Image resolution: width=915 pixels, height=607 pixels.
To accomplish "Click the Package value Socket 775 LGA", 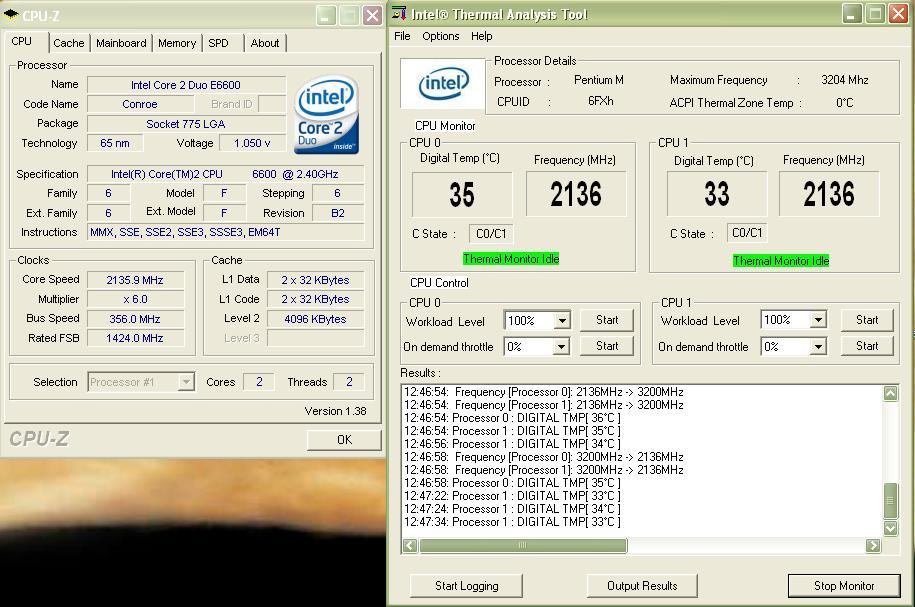I will pyautogui.click(x=186, y=124).
